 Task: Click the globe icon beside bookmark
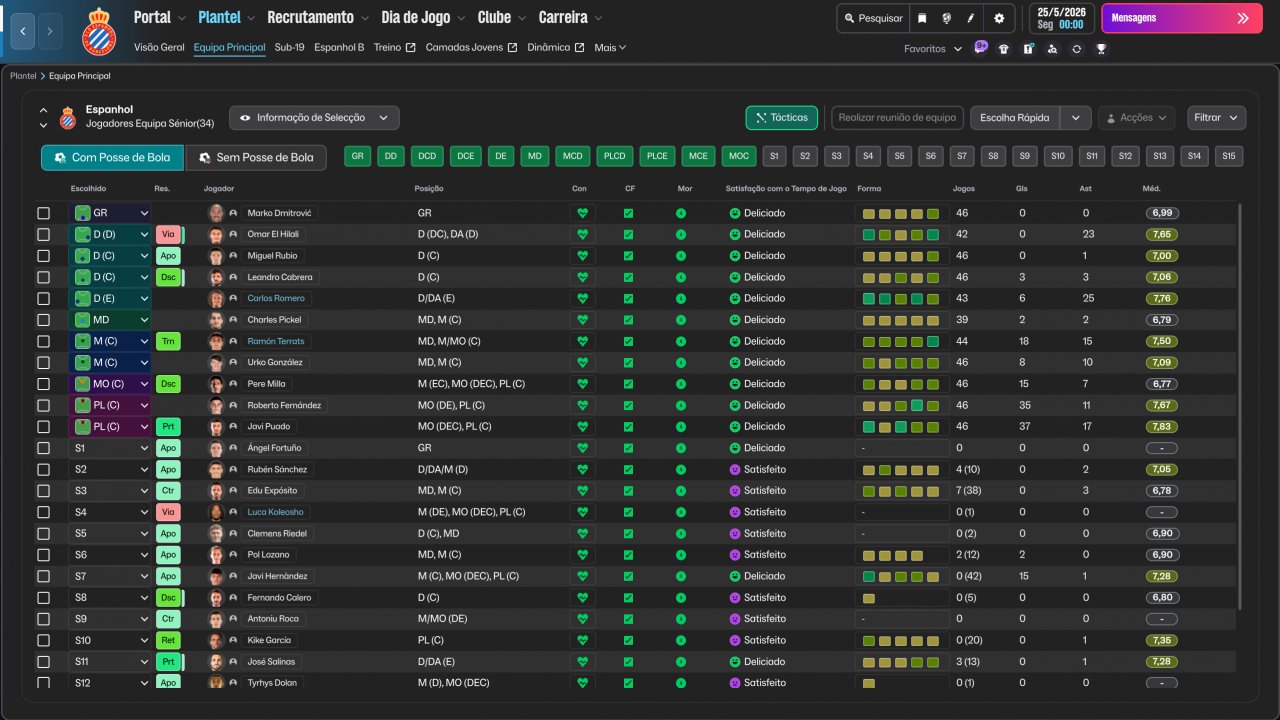tap(946, 18)
